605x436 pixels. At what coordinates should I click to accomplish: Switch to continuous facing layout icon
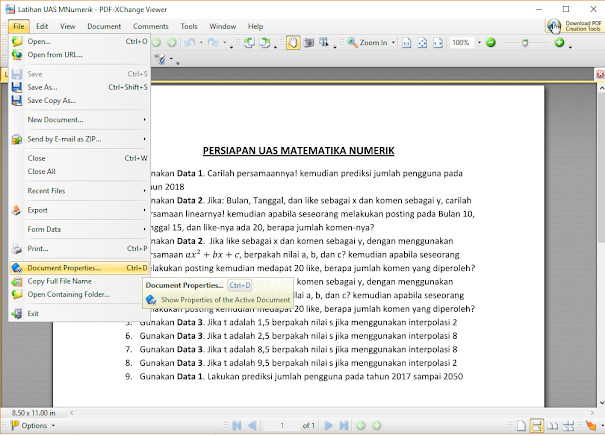point(568,425)
